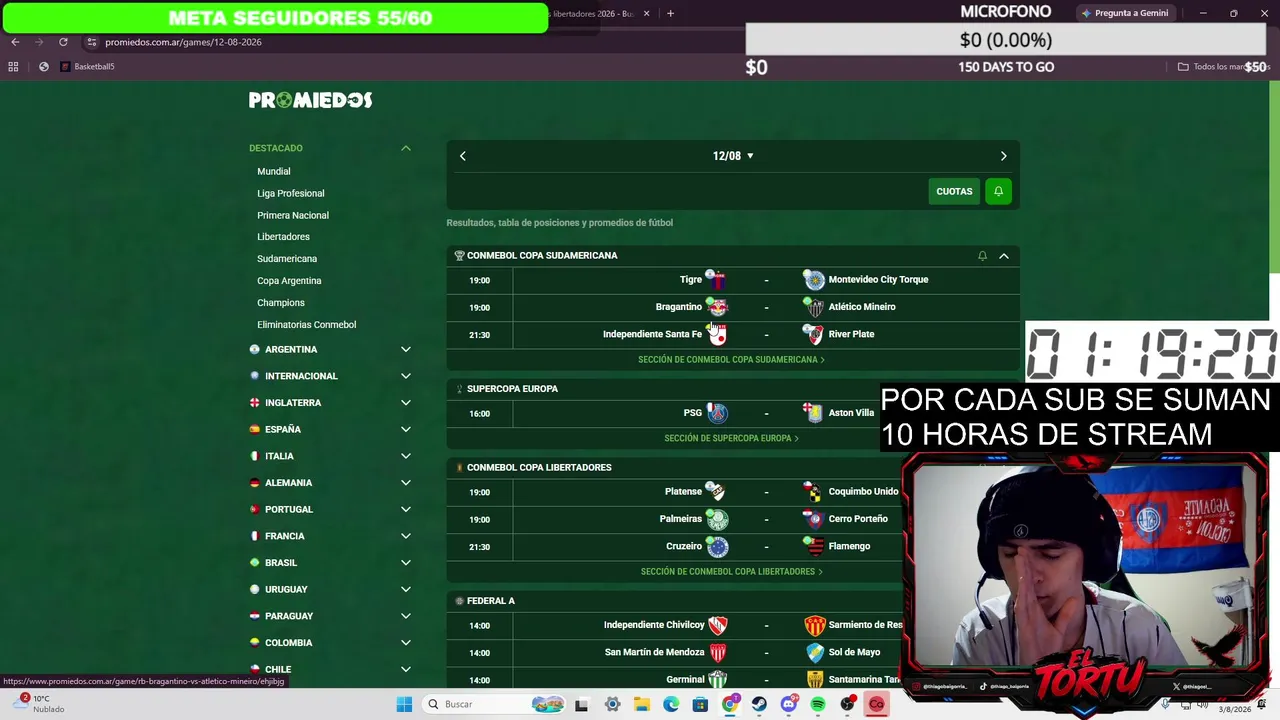Click the Flamengo crest
The width and height of the screenshot is (1280, 720).
[815, 546]
